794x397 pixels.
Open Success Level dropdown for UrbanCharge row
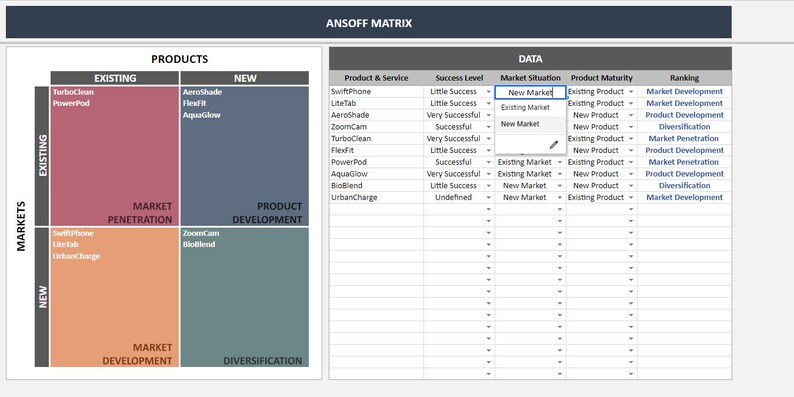click(x=489, y=197)
